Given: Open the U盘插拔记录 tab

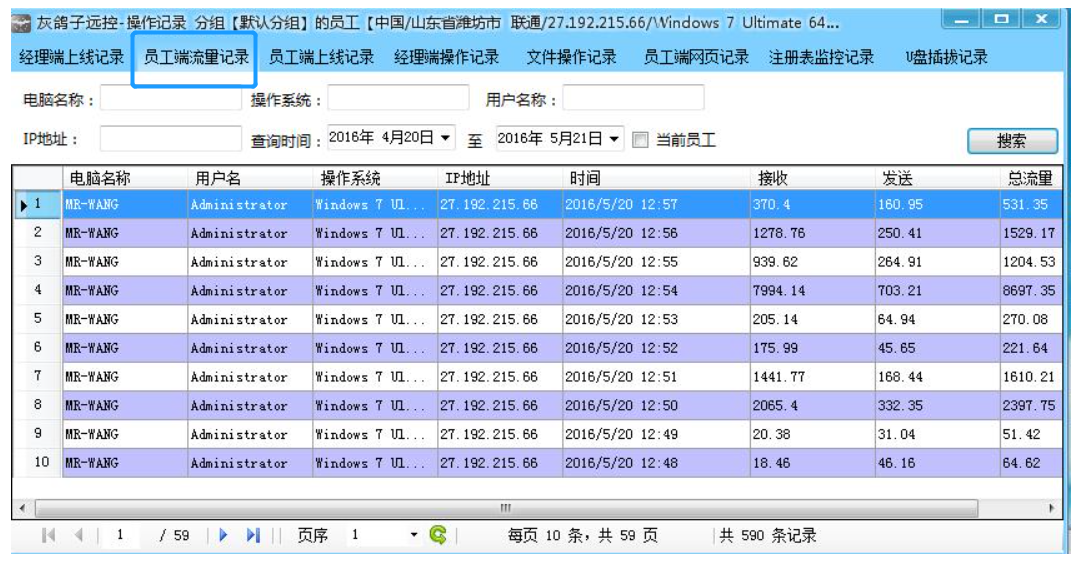Looking at the screenshot, I should [x=946, y=58].
